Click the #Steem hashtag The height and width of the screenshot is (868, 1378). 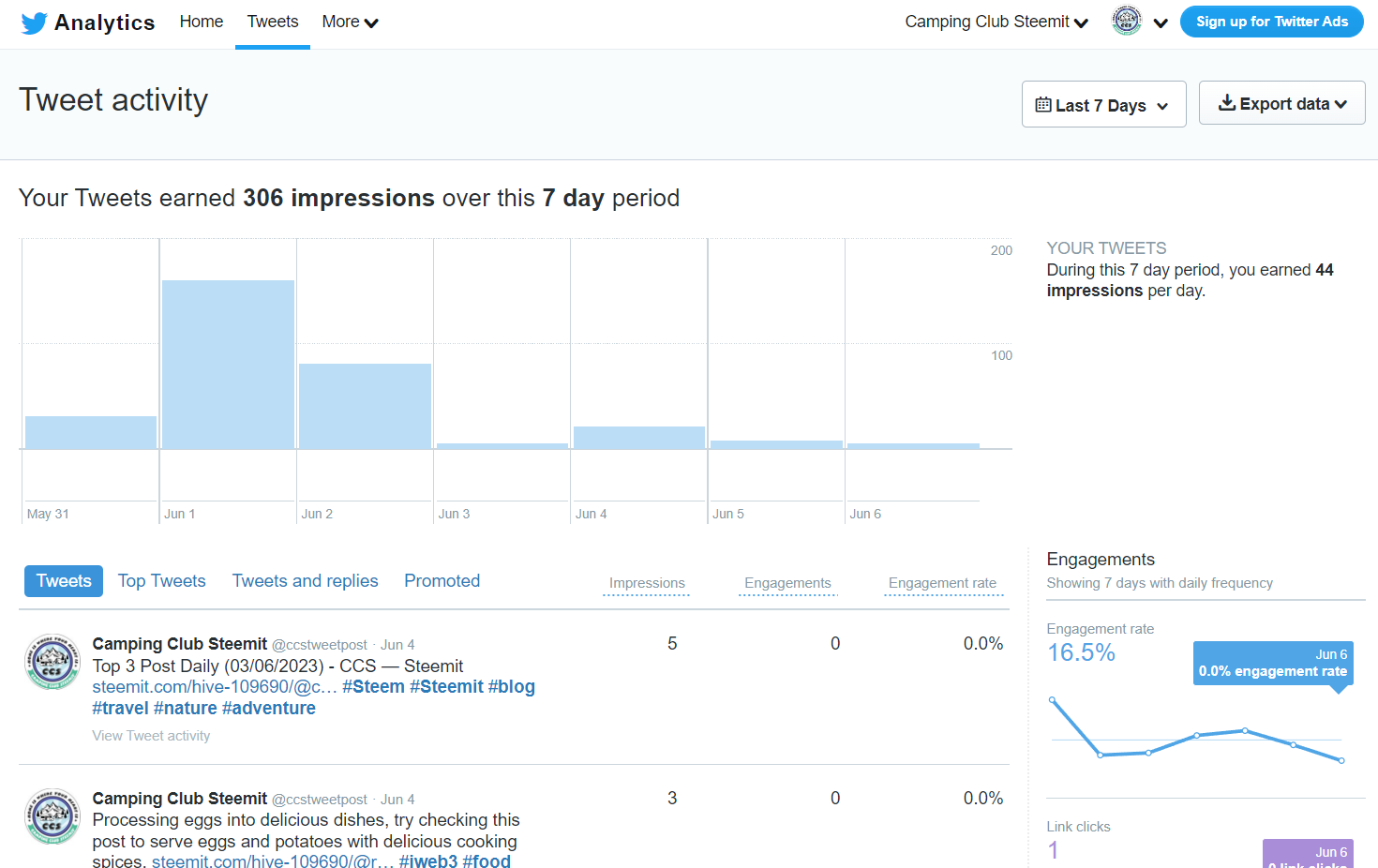373,687
